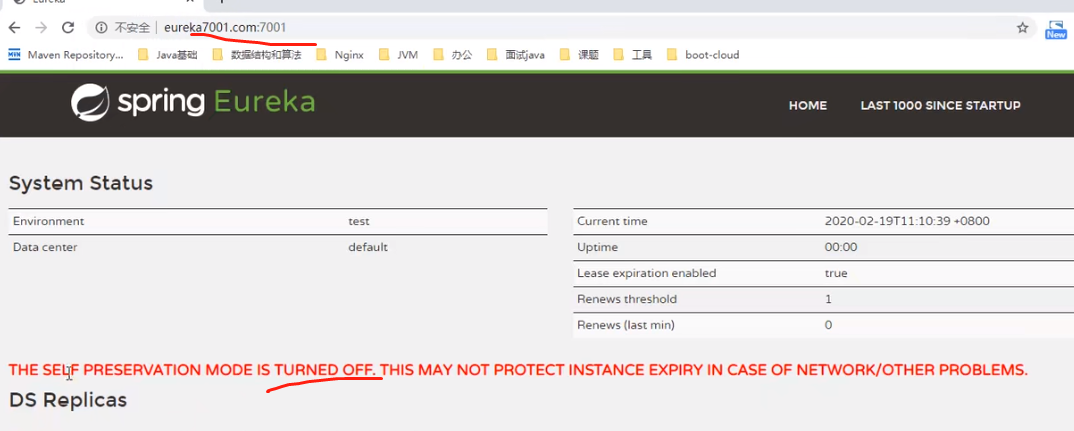Screen dimensions: 1074x431
Task: Click the timestamp 2020-02-19T11:10:39 +0800
Action: click(x=907, y=221)
